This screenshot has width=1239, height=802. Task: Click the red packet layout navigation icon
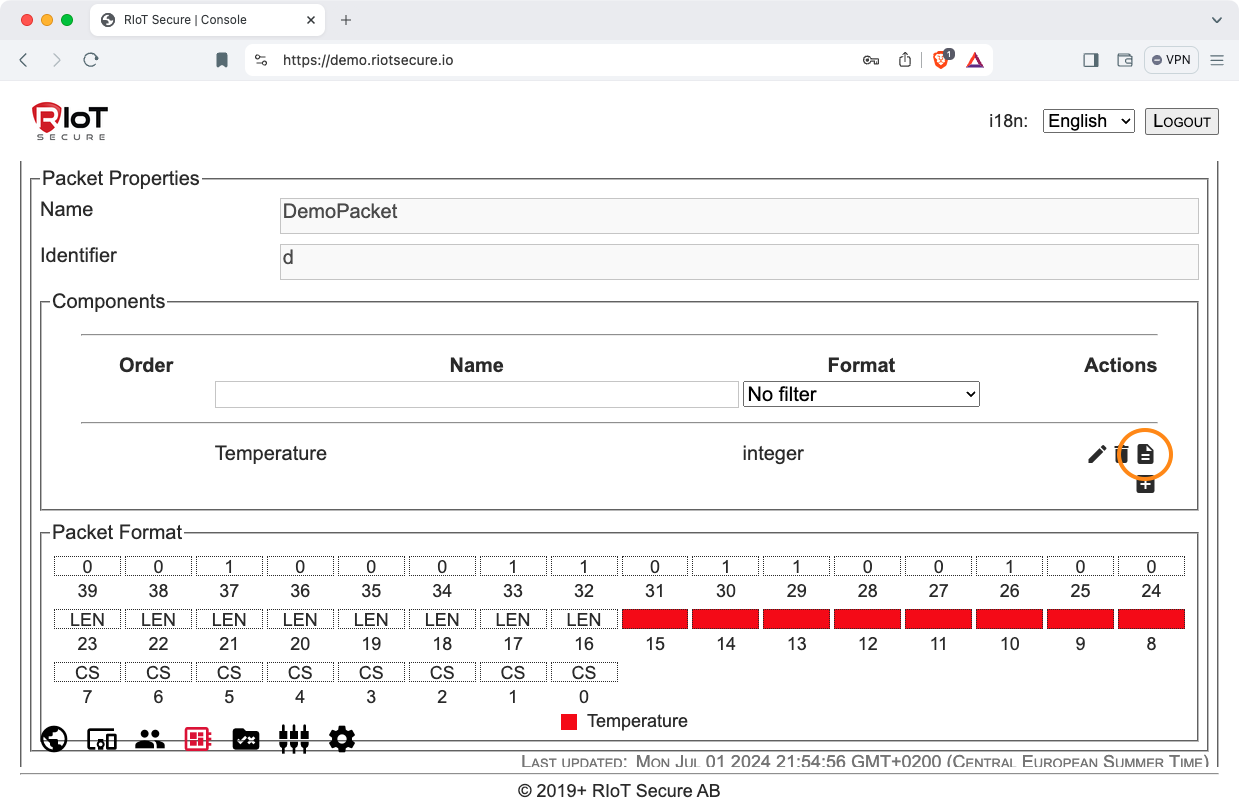197,739
